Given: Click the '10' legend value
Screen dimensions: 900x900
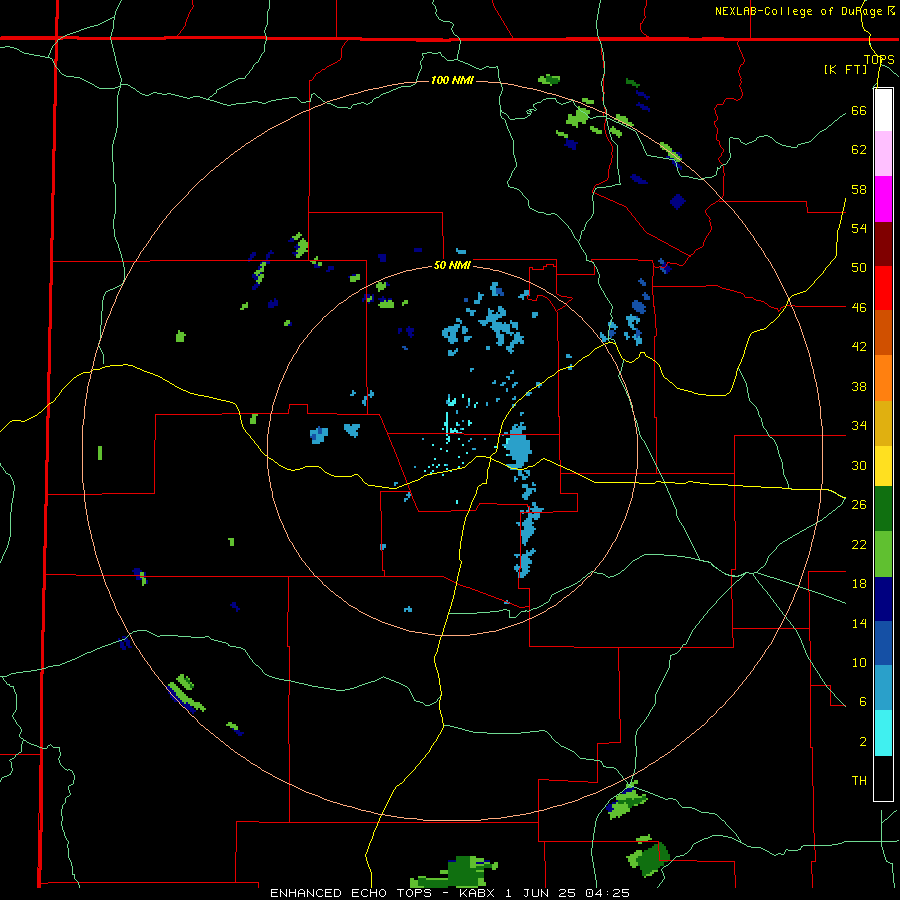Looking at the screenshot, I should click(x=859, y=662).
